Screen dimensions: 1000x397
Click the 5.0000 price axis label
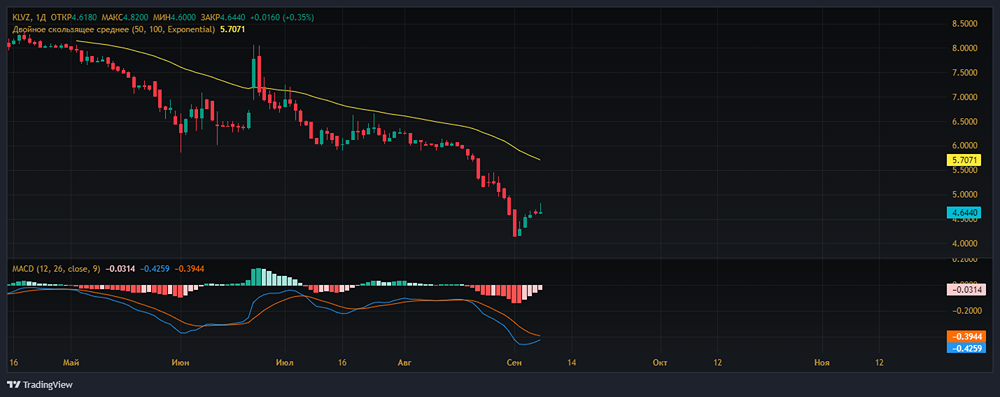tap(964, 195)
